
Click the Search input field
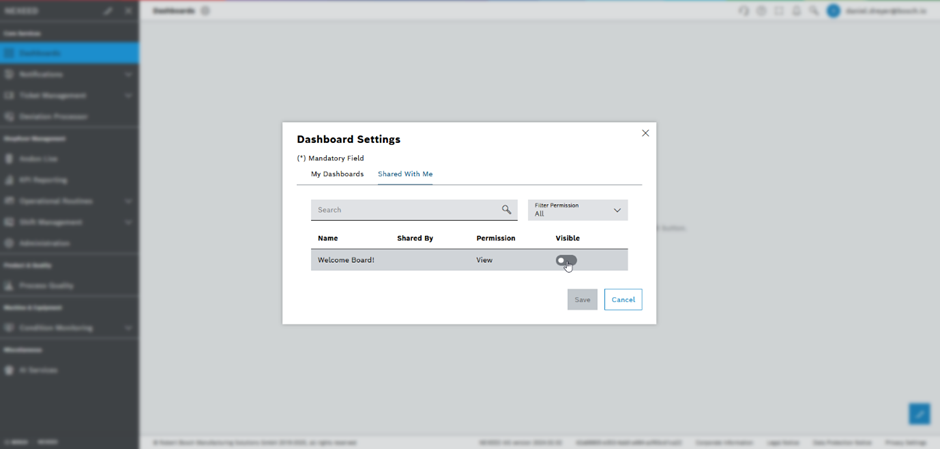[x=414, y=210]
